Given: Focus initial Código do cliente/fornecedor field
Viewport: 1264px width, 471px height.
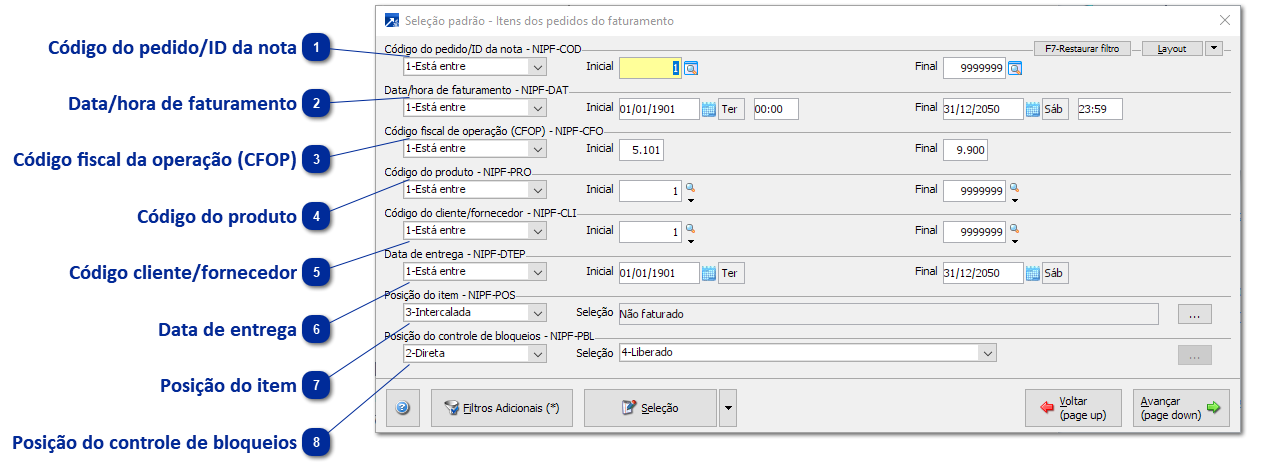Looking at the screenshot, I should pyautogui.click(x=651, y=232).
